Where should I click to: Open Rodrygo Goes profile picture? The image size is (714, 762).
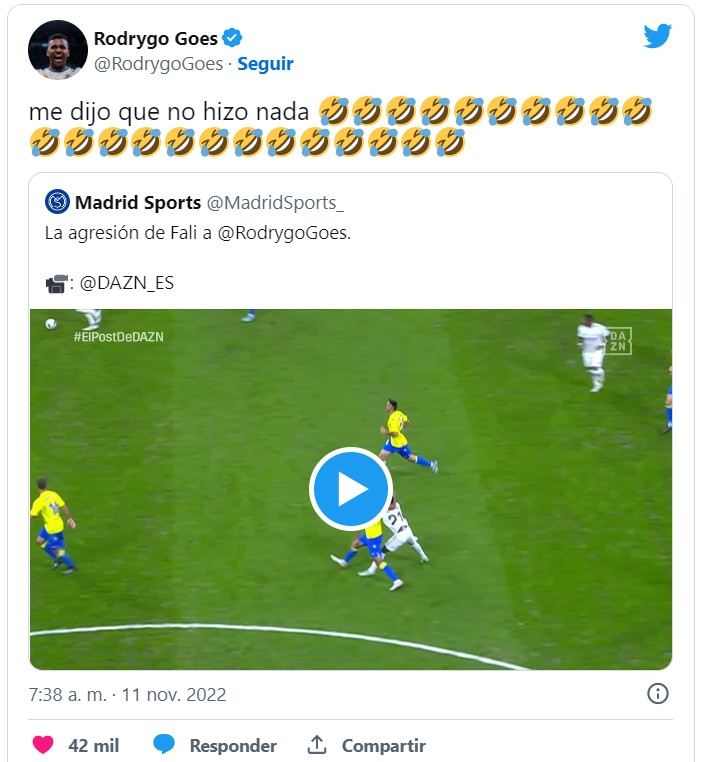pos(58,50)
